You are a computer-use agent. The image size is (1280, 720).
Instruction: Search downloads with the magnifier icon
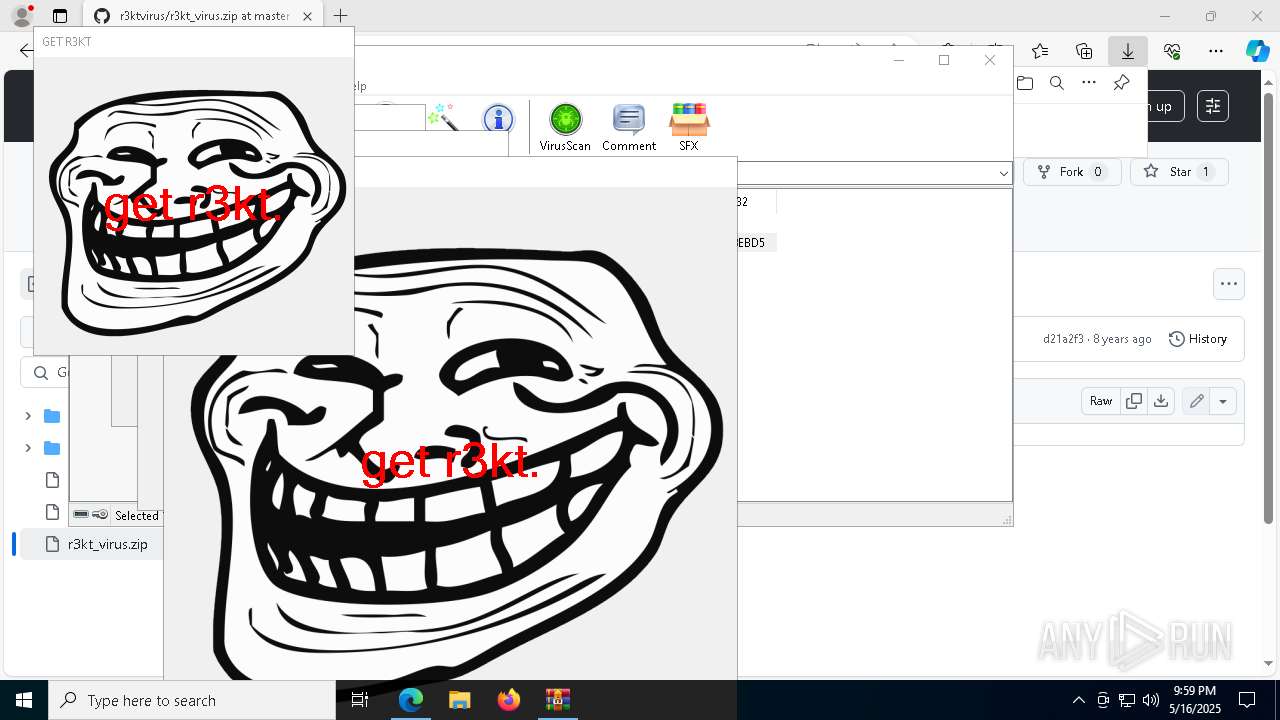[1057, 83]
